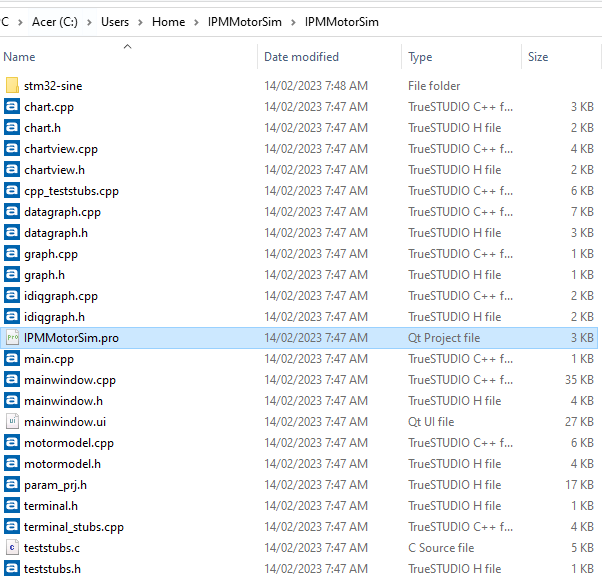The width and height of the screenshot is (602, 588).
Task: Click the stm32-sine folder icon
Action: (x=12, y=86)
